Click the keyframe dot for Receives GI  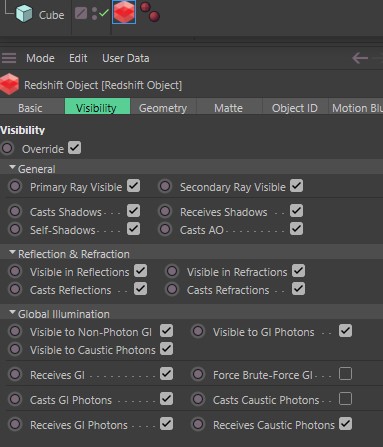(x=15, y=374)
